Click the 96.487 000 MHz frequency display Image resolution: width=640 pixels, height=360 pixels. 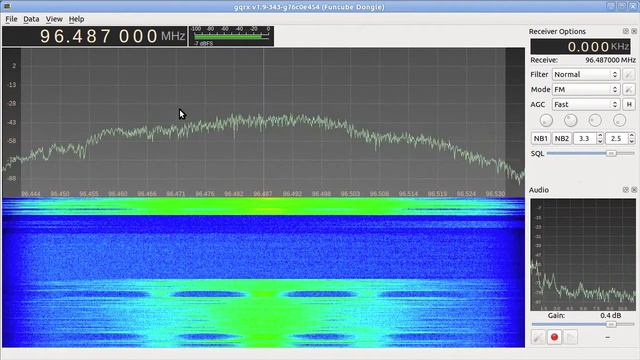[95, 36]
